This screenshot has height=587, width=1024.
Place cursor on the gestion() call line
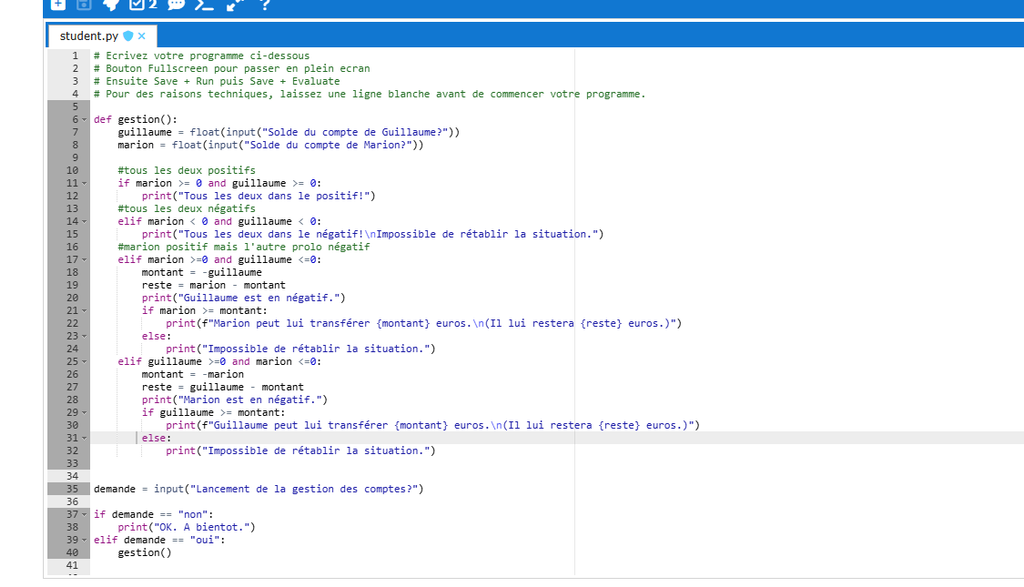click(x=144, y=553)
